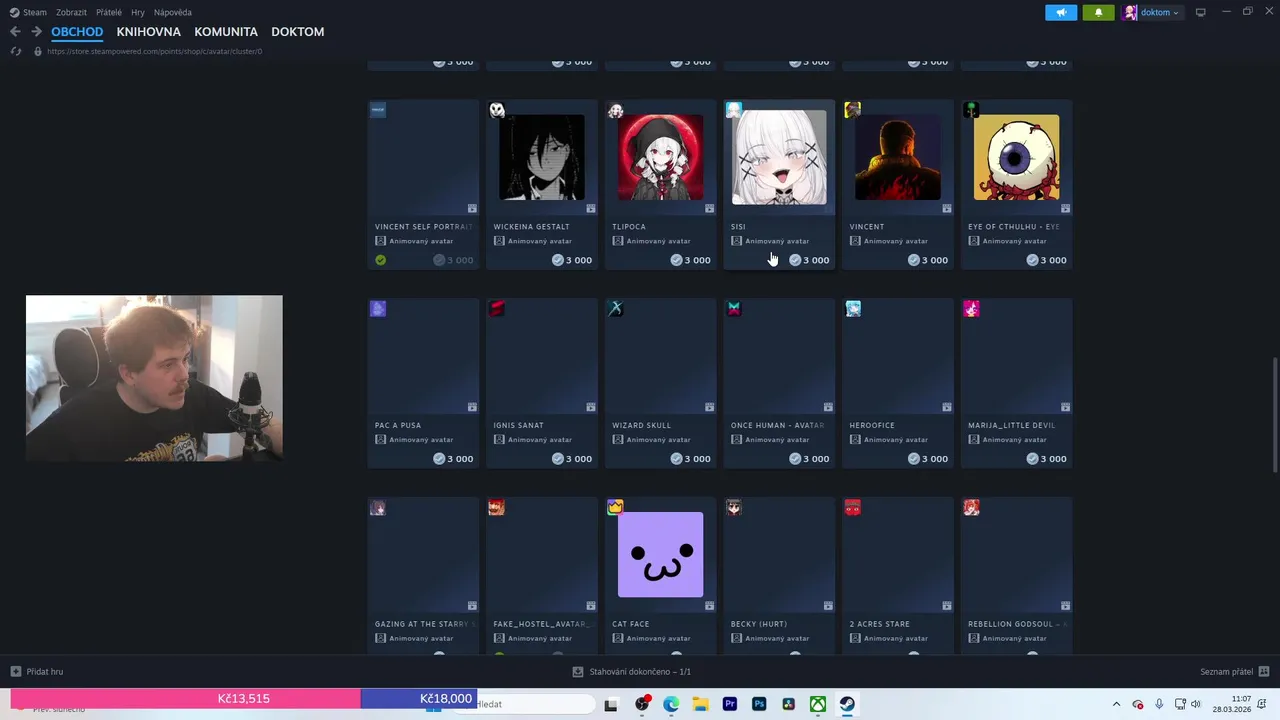Viewport: 1280px width, 720px height.
Task: Open Seznam přátel friends list
Action: (1235, 672)
